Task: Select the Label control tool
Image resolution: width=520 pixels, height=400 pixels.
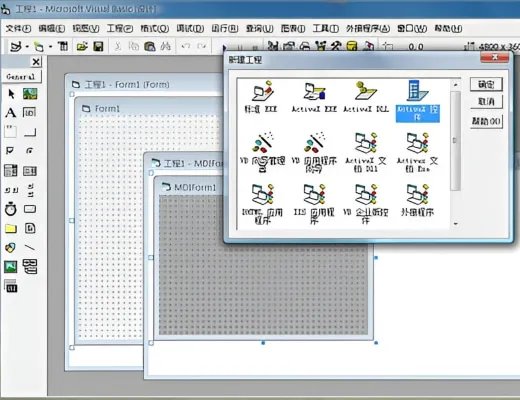Action: click(x=11, y=113)
